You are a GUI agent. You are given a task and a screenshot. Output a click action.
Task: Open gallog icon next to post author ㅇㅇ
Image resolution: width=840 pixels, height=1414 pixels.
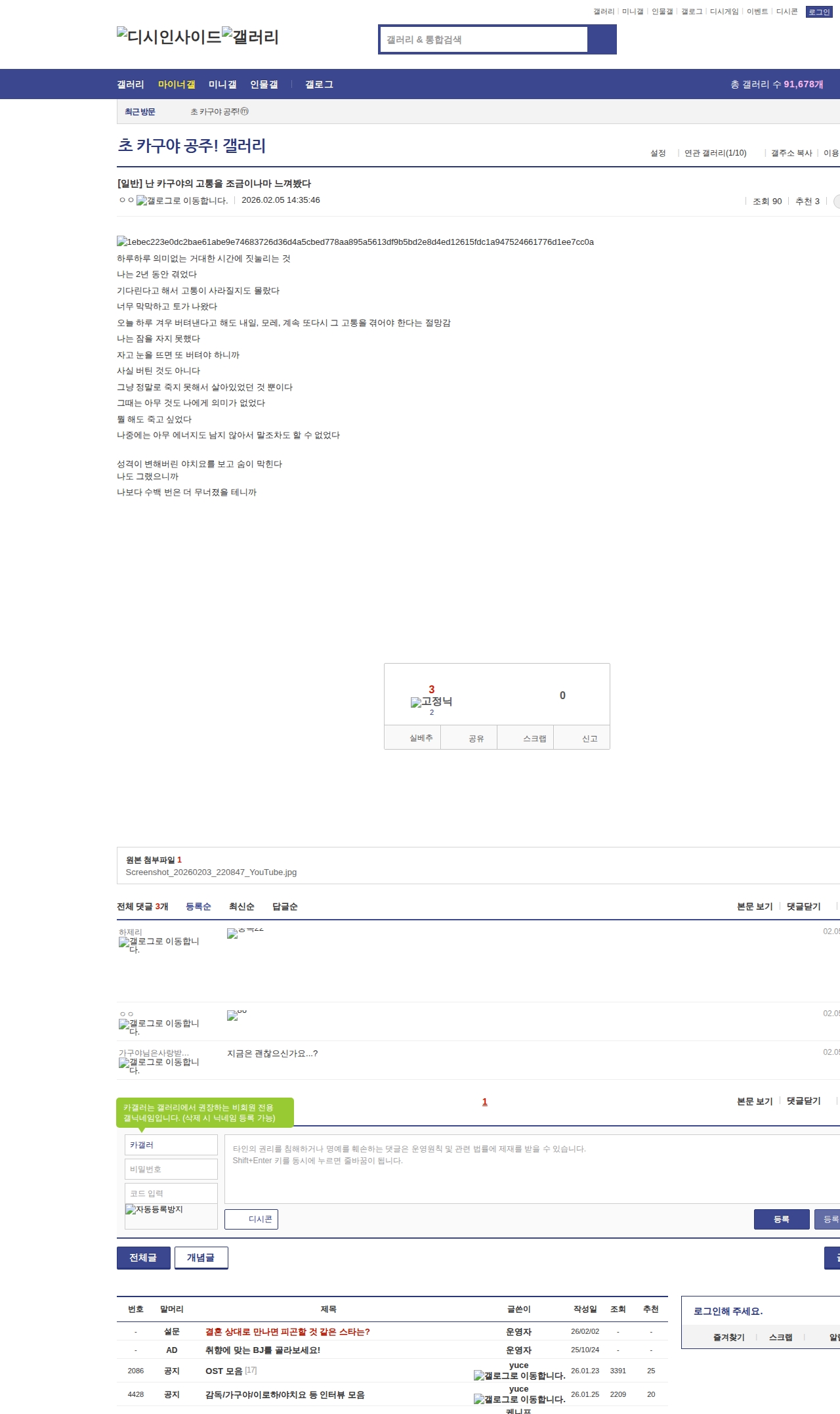182,201
